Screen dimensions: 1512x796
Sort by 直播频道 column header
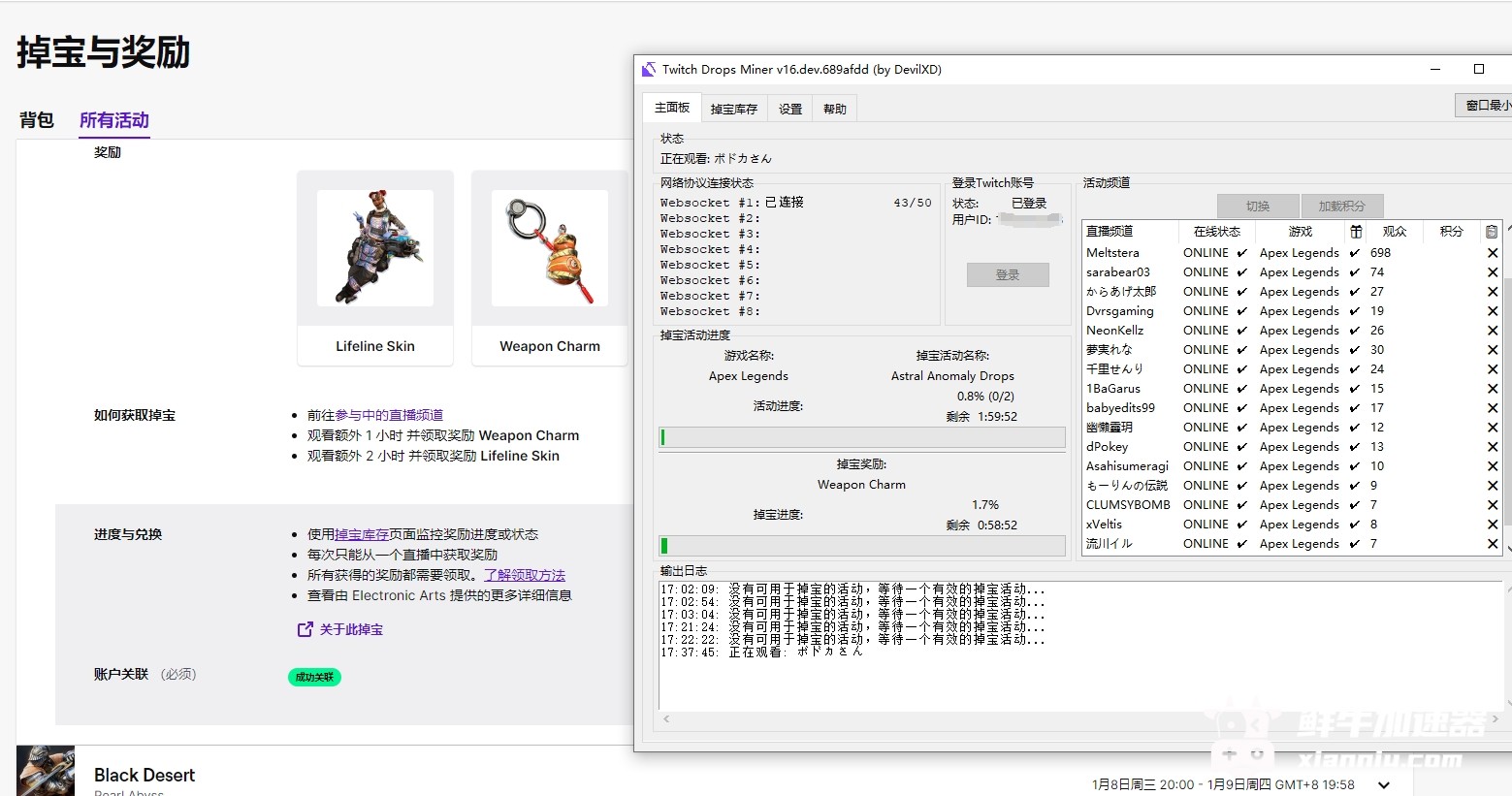[x=1130, y=232]
